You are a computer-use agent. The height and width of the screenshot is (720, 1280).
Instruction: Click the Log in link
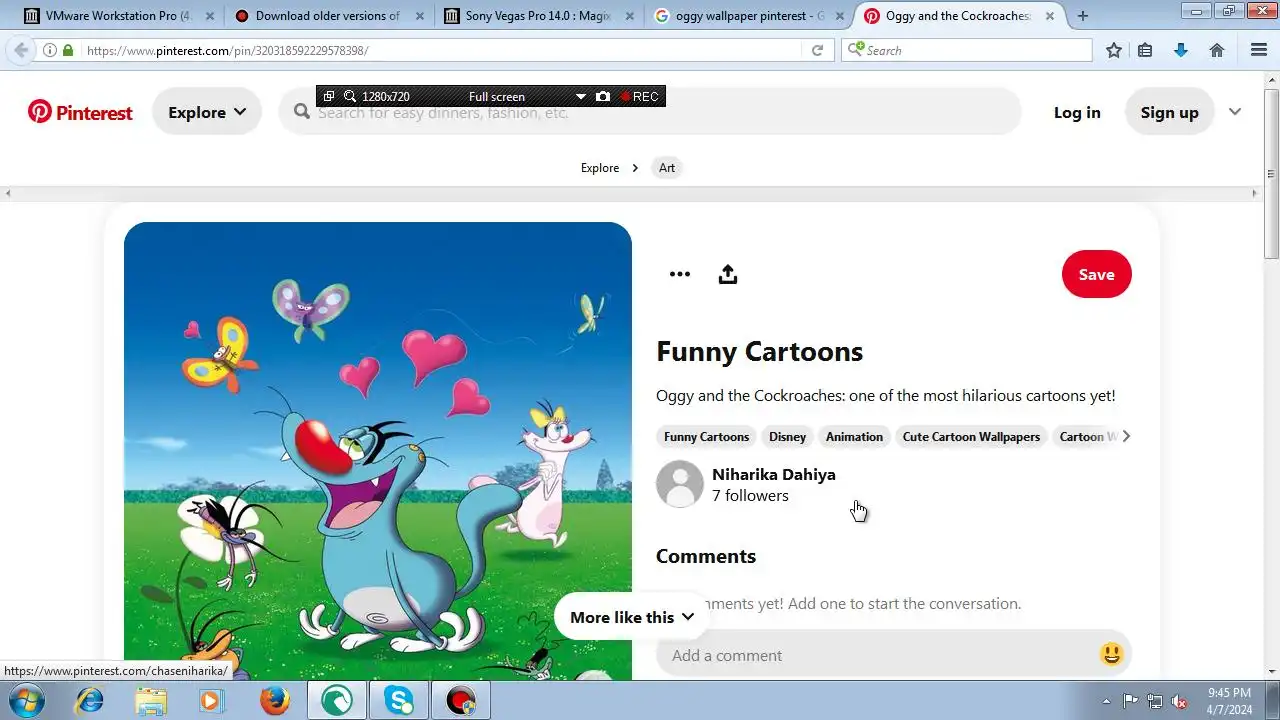pos(1077,112)
